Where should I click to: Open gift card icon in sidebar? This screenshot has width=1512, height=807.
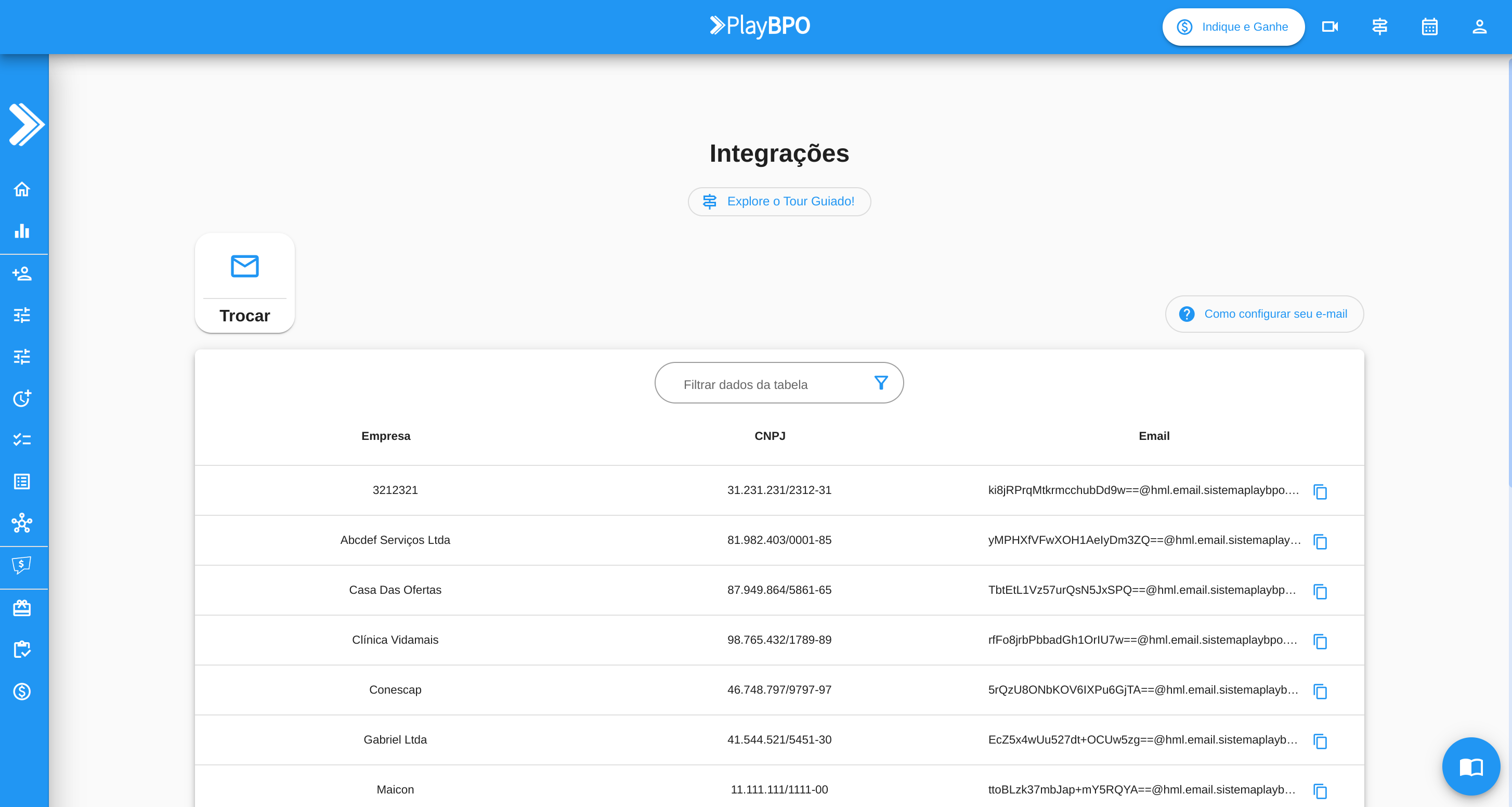pos(22,608)
